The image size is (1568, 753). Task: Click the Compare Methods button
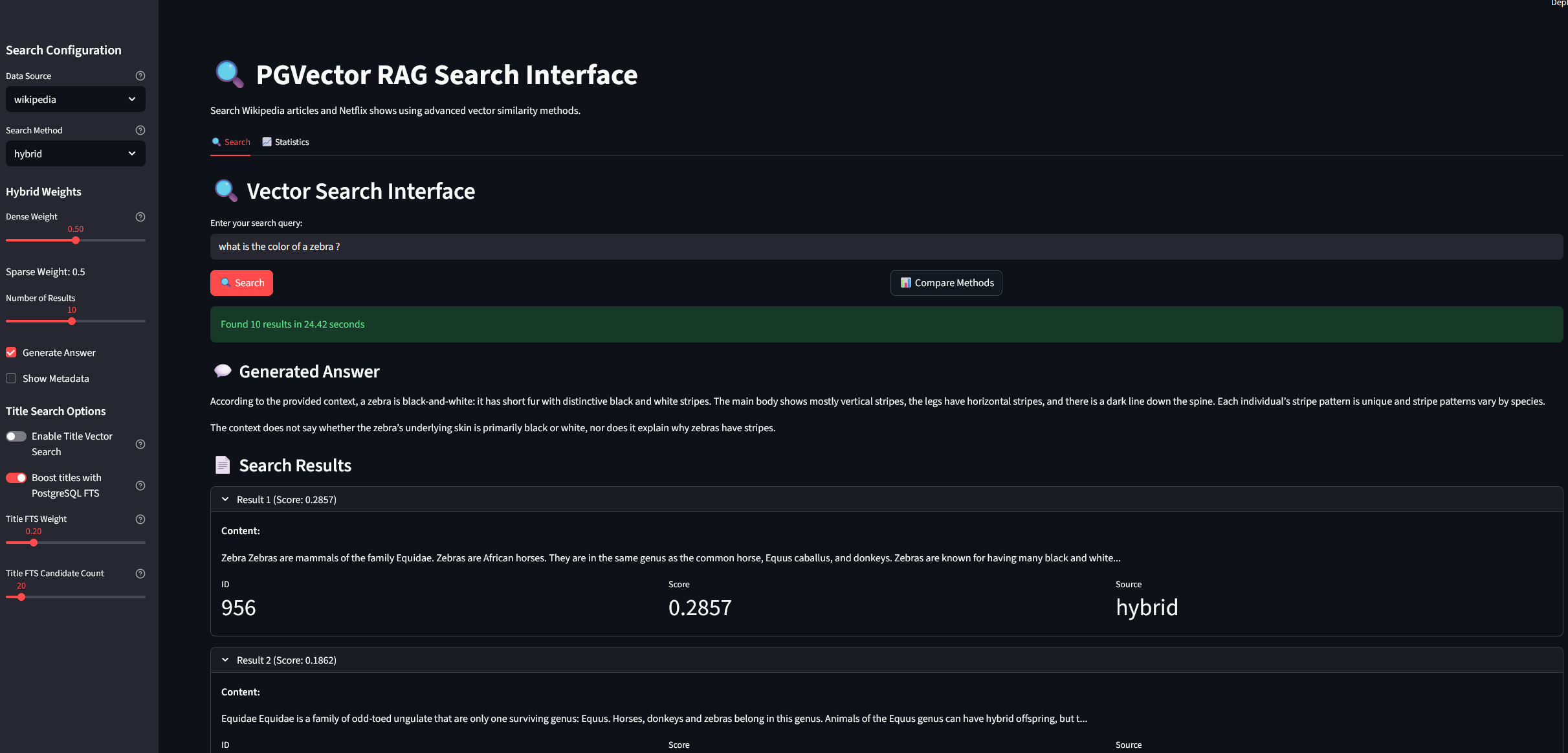point(946,283)
